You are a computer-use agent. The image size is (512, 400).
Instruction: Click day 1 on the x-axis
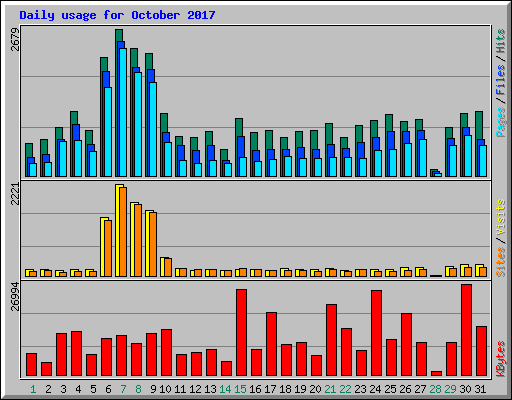(x=33, y=389)
